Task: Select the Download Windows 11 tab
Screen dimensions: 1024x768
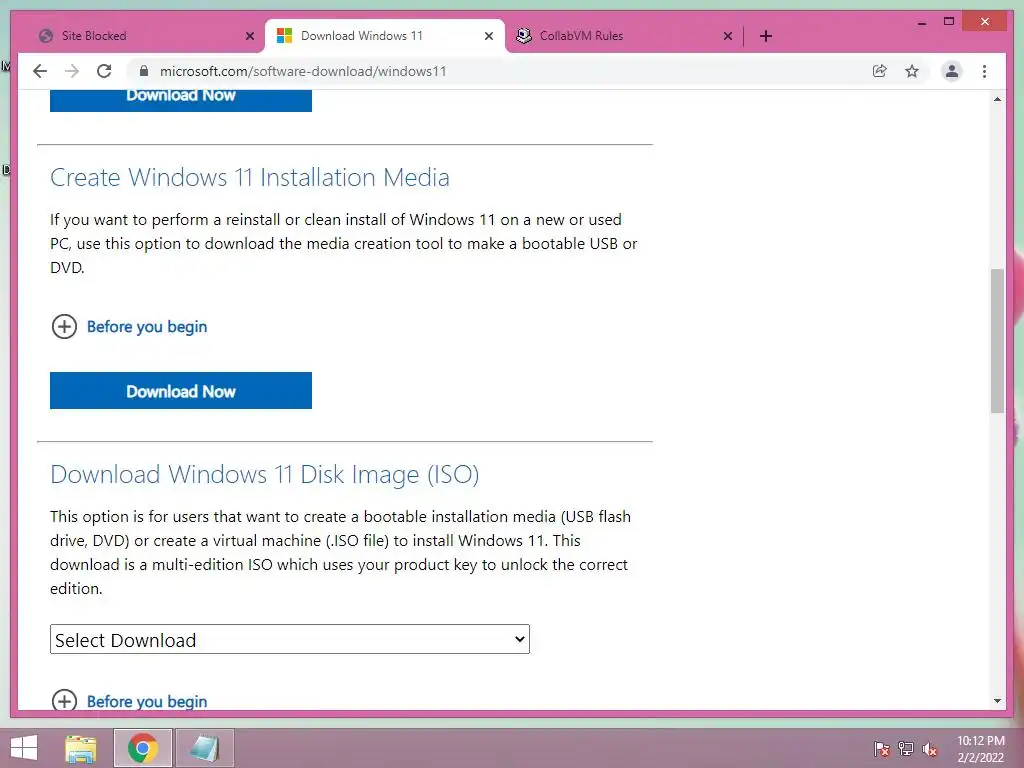Action: (x=384, y=36)
